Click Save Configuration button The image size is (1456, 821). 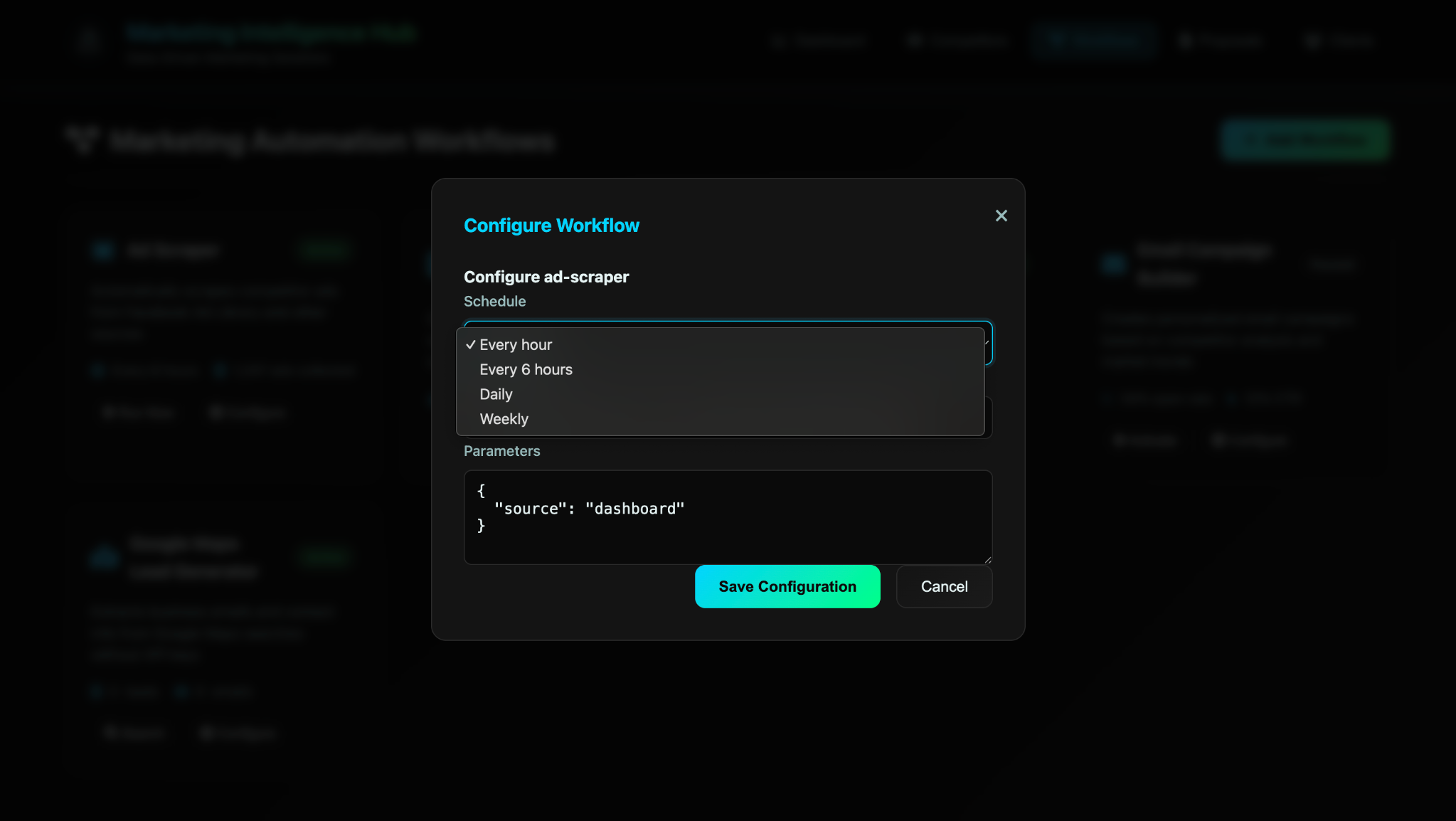[787, 587]
